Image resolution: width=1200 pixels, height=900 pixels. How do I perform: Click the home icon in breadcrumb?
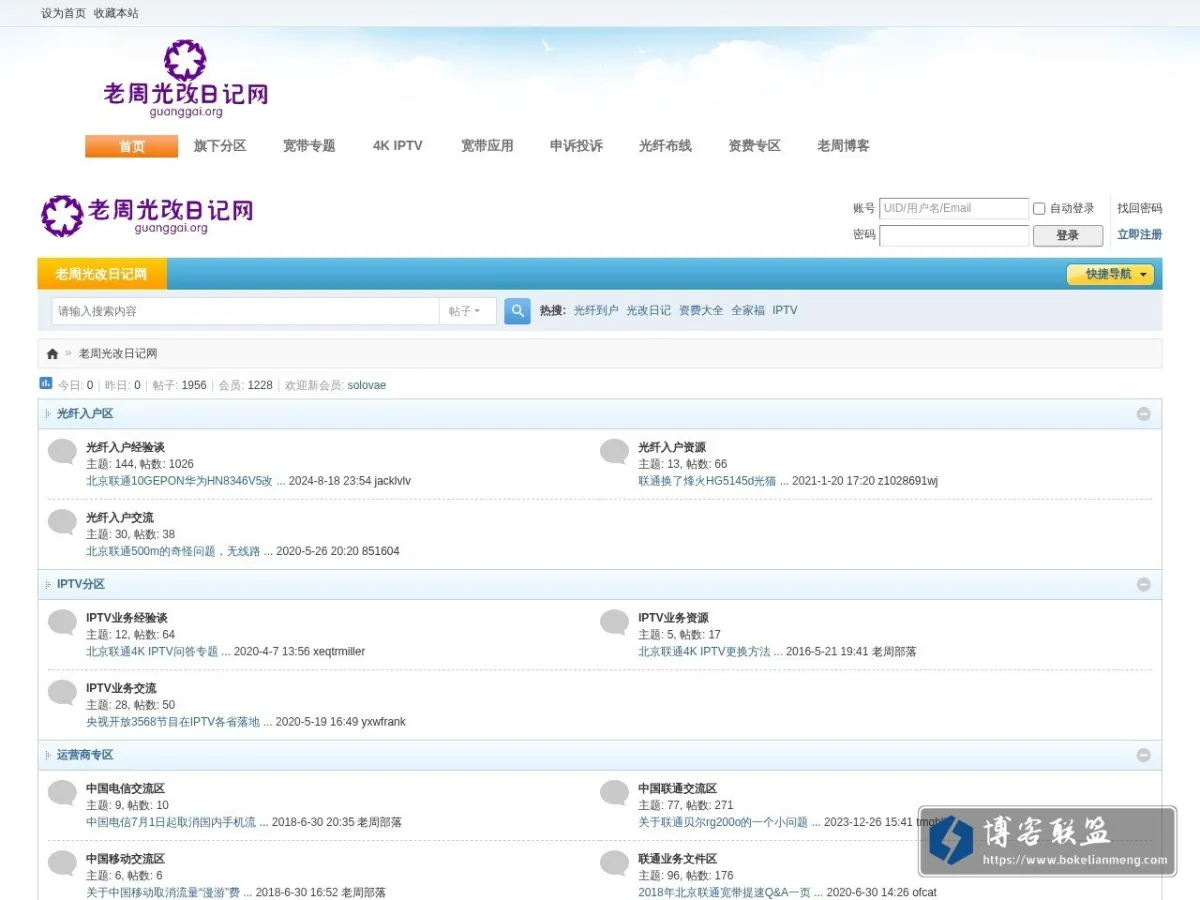tap(52, 354)
